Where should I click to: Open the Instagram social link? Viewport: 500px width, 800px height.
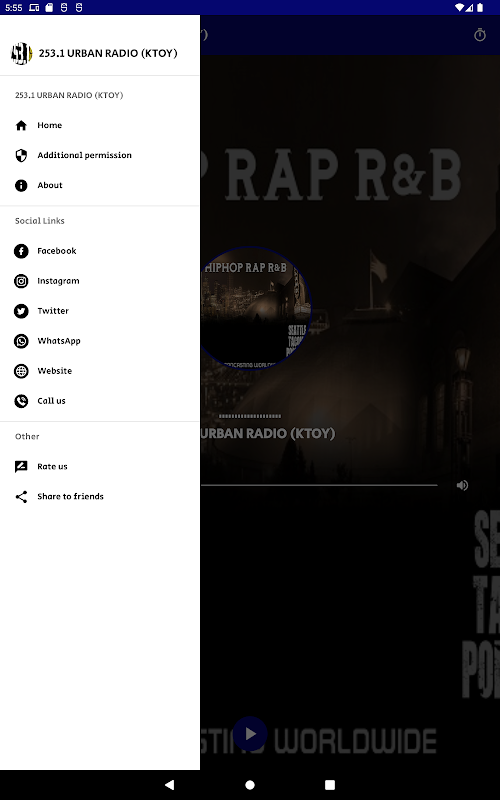(x=100, y=281)
